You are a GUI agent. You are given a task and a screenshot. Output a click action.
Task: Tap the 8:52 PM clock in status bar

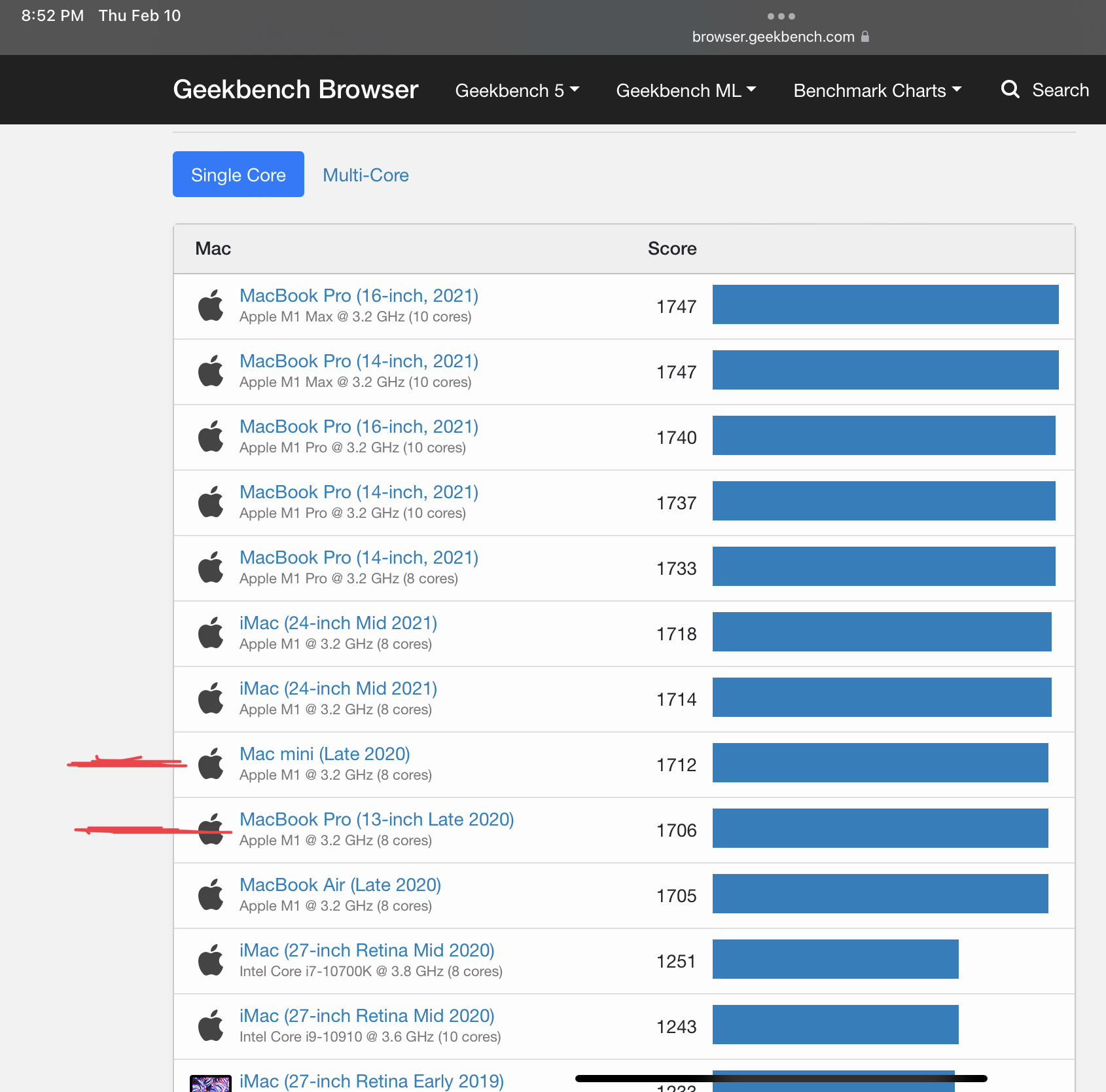[x=52, y=16]
